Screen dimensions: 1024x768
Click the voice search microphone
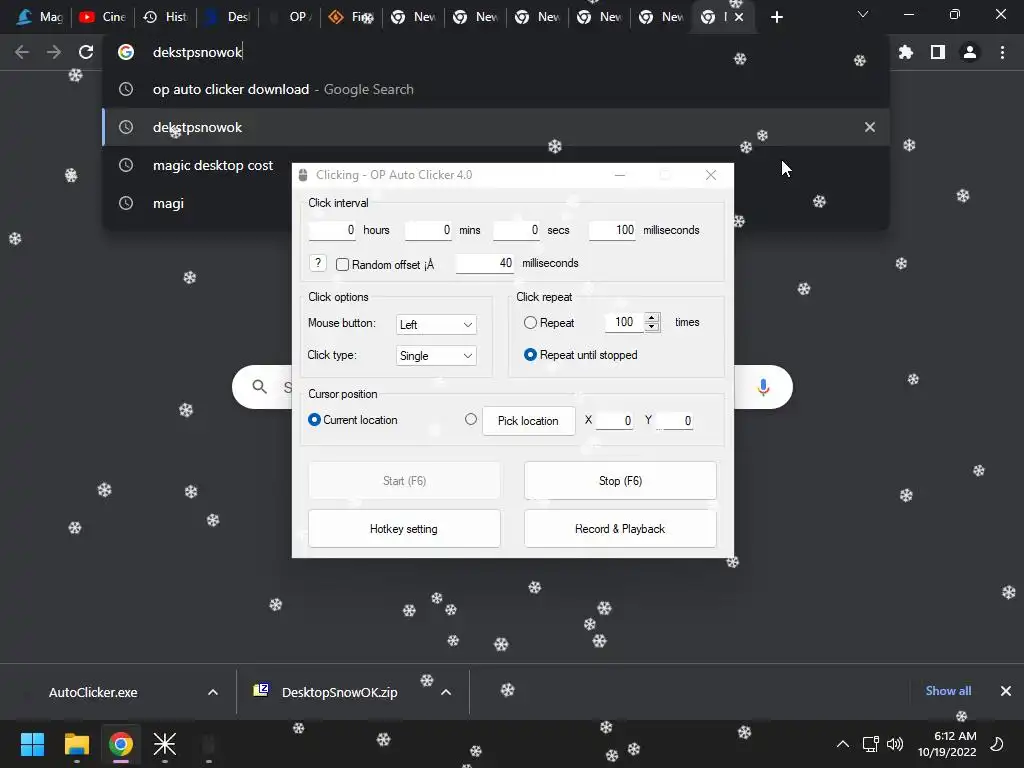[763, 387]
